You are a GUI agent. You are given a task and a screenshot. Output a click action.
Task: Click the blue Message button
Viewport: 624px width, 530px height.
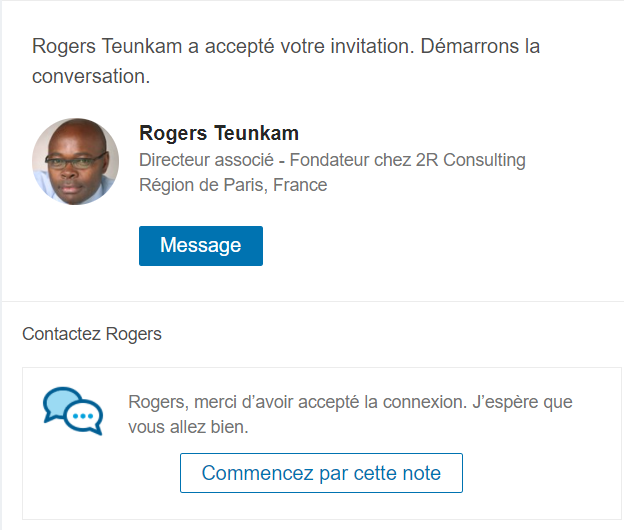(x=201, y=246)
